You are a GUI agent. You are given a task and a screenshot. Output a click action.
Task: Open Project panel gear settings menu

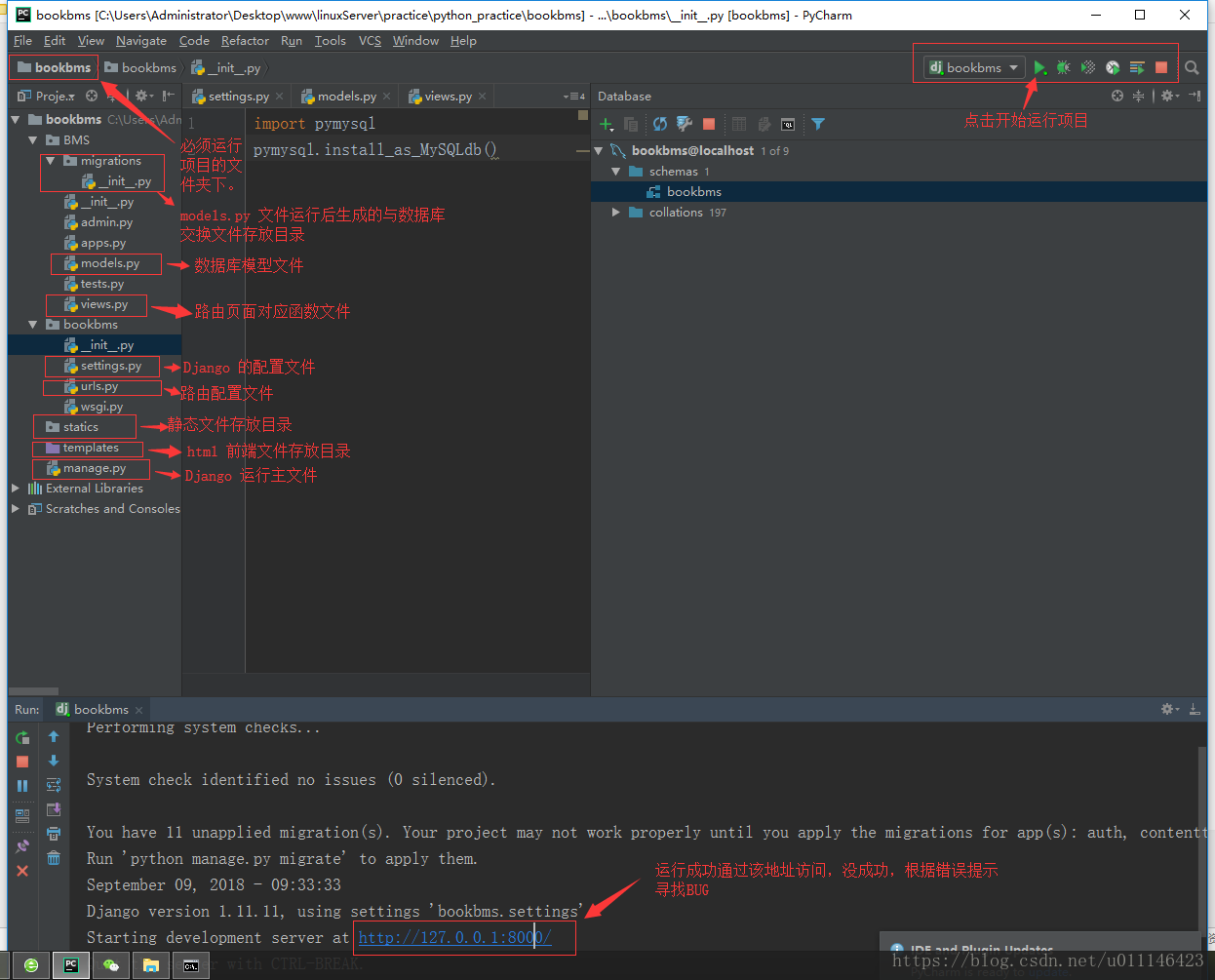pos(144,96)
